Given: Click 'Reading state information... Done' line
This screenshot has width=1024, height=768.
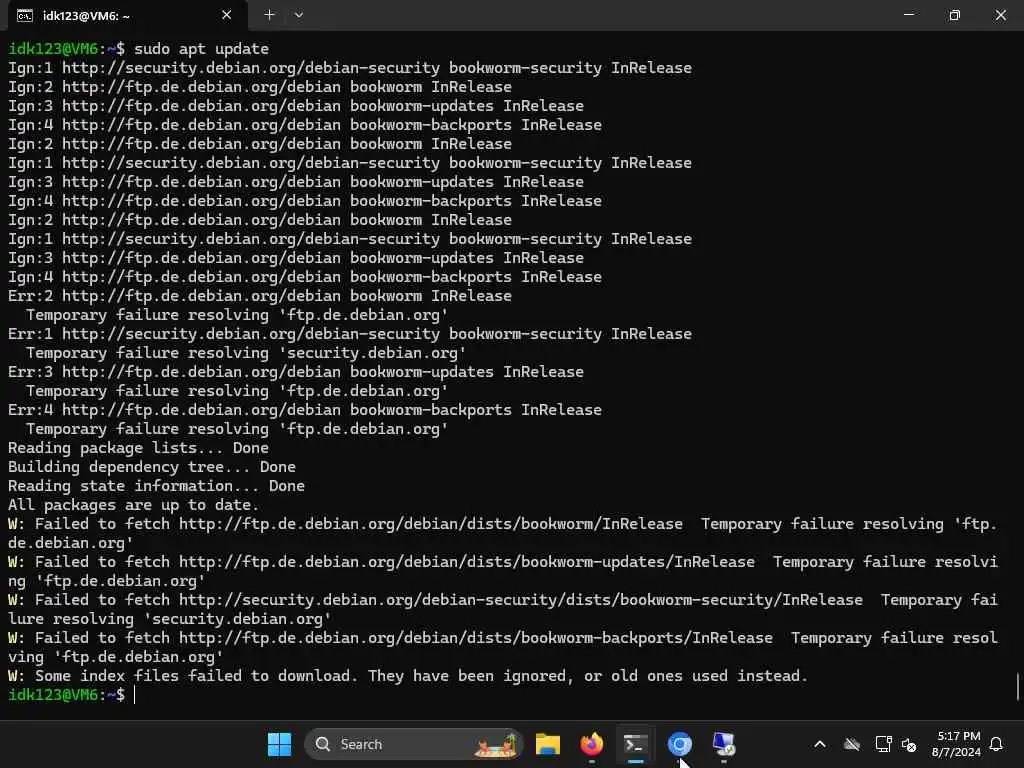Looking at the screenshot, I should coord(156,486).
